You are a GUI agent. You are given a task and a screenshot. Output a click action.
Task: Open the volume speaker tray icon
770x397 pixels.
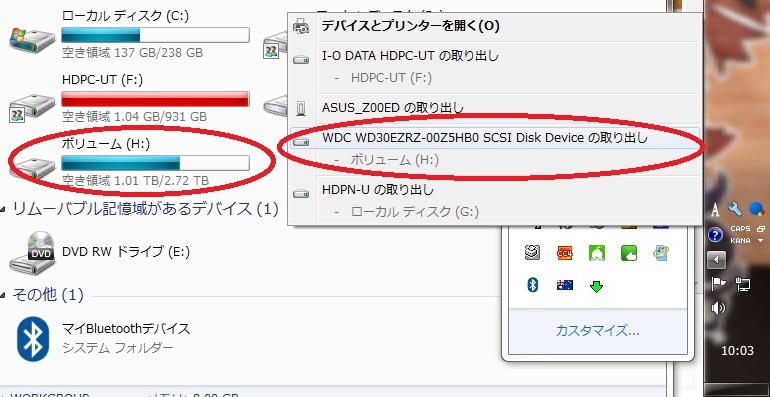click(717, 308)
